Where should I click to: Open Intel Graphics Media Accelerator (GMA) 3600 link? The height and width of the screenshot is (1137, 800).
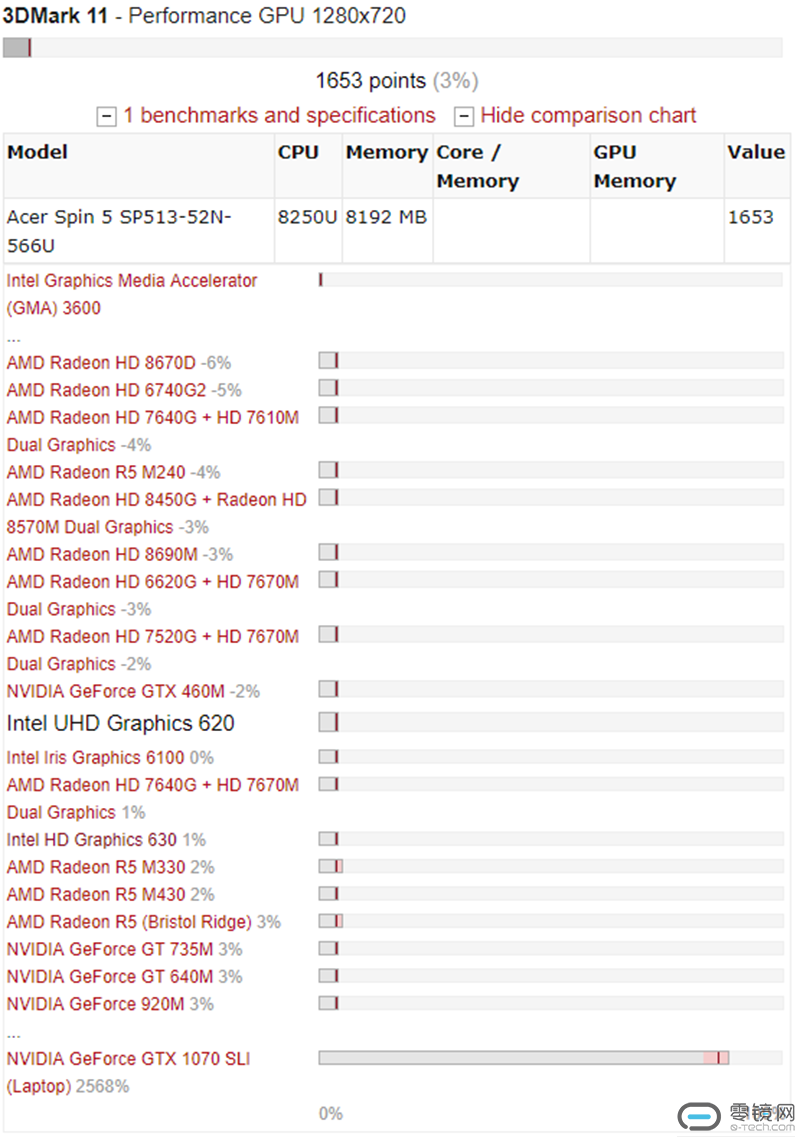131,294
